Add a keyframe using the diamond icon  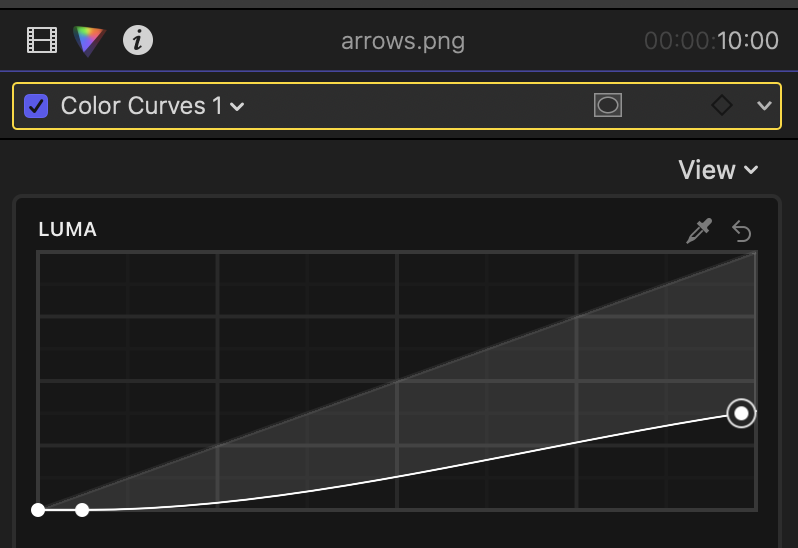coord(722,105)
